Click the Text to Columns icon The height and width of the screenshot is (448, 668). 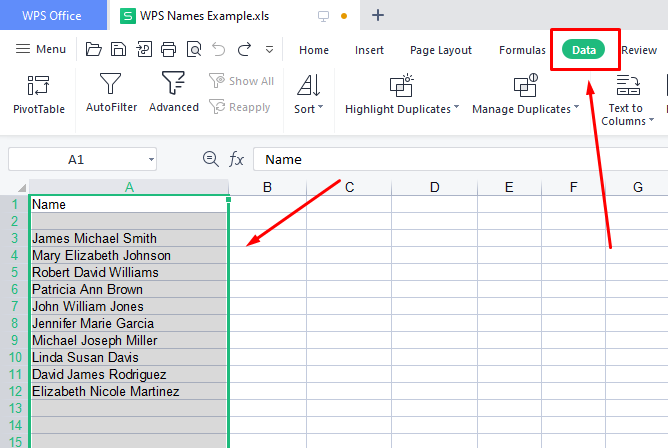click(x=626, y=85)
